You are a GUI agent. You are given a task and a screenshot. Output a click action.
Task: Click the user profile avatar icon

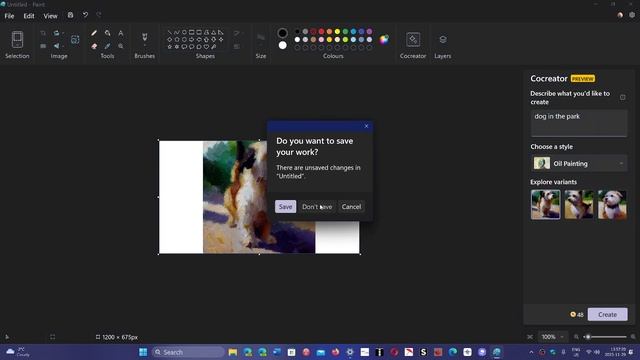[x=620, y=15]
